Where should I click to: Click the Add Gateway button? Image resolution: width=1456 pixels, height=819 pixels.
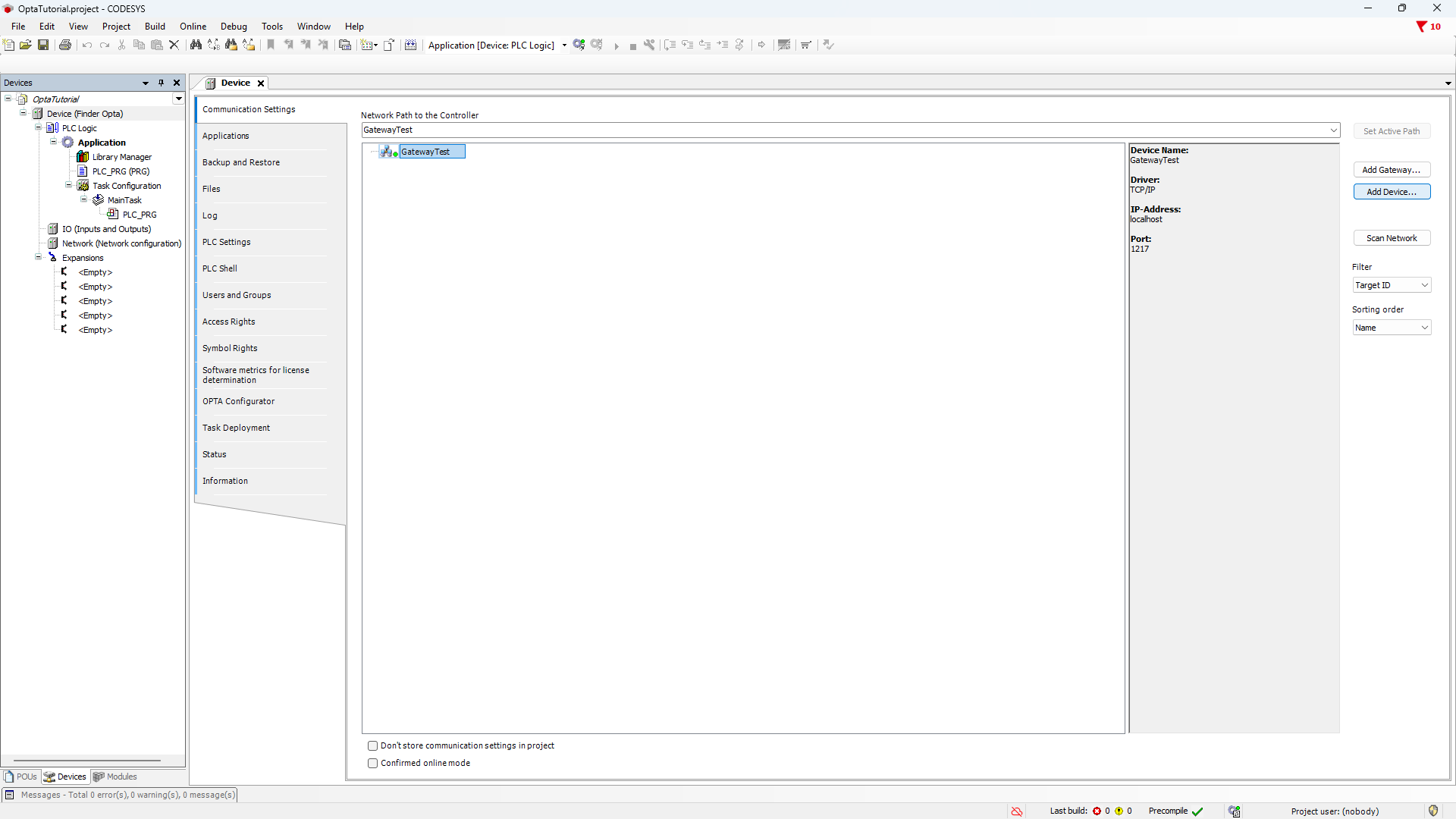tap(1392, 170)
